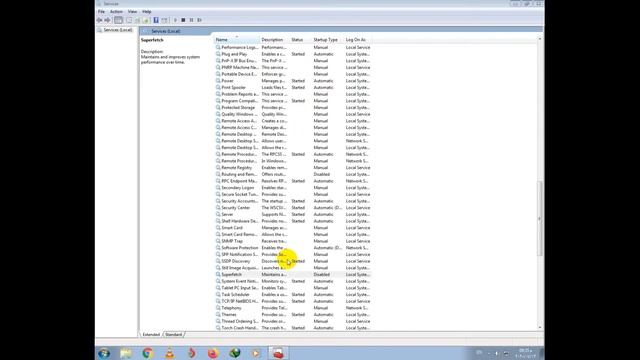Image resolution: width=640 pixels, height=360 pixels.
Task: Select the System Event Notification service
Action: 293,281
